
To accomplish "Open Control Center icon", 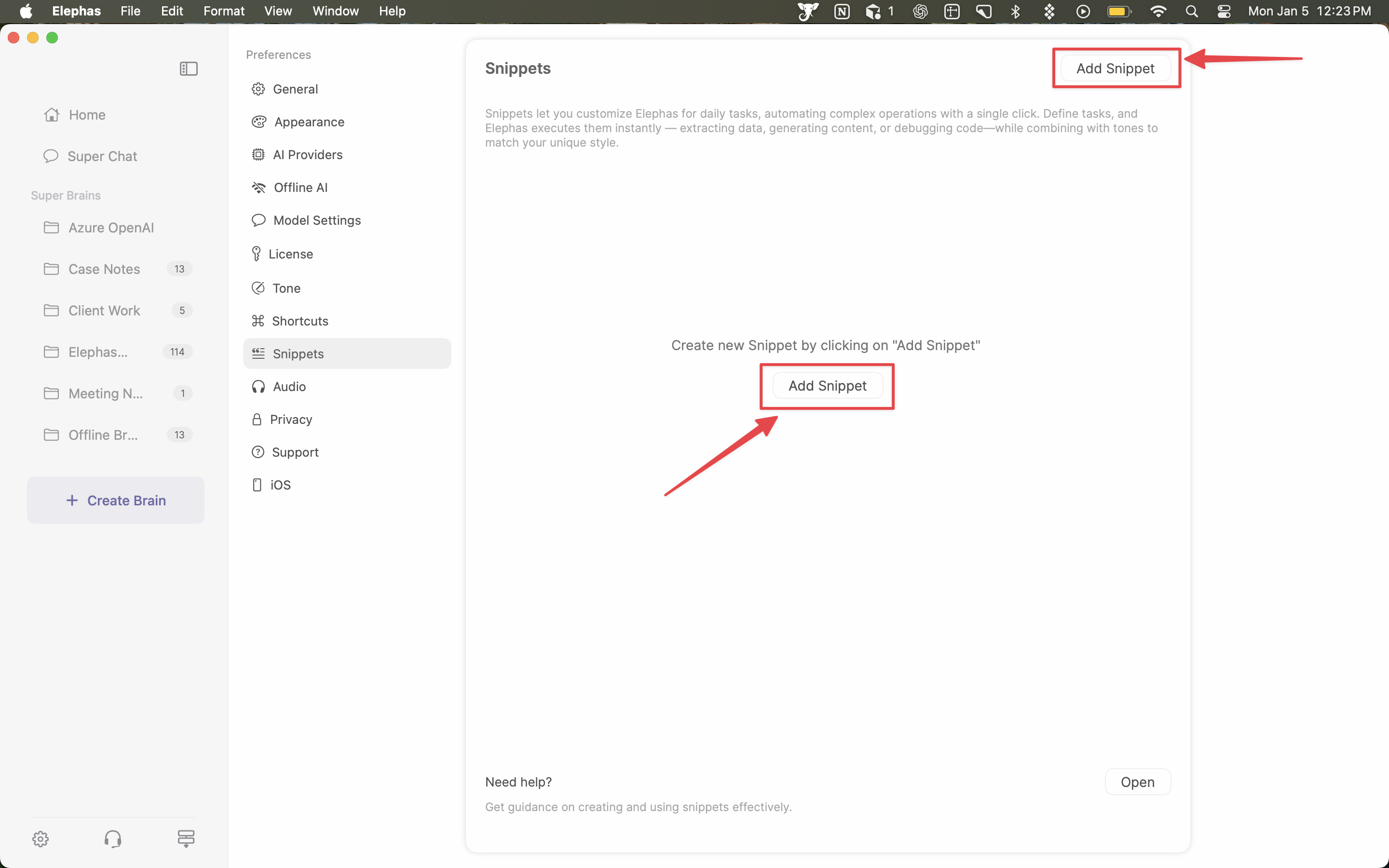I will point(1224,11).
